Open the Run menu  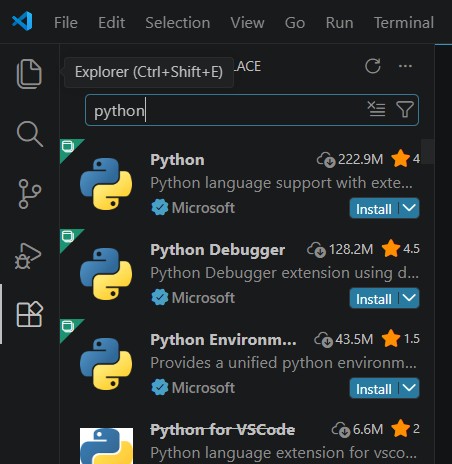tap(339, 23)
